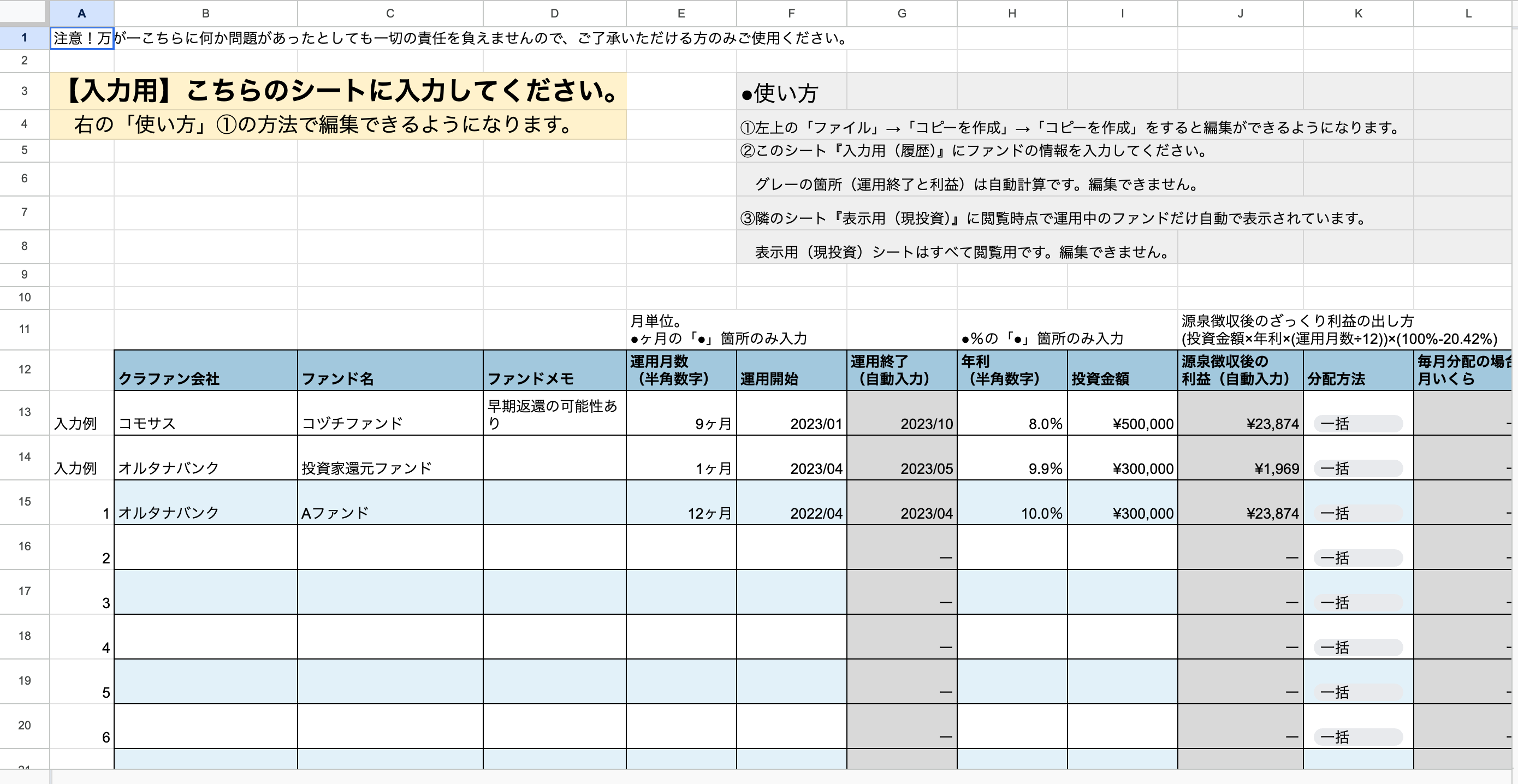Click instruction line ②このシート『入力用（履歴）』
This screenshot has height=784, width=1518.
tap(974, 151)
